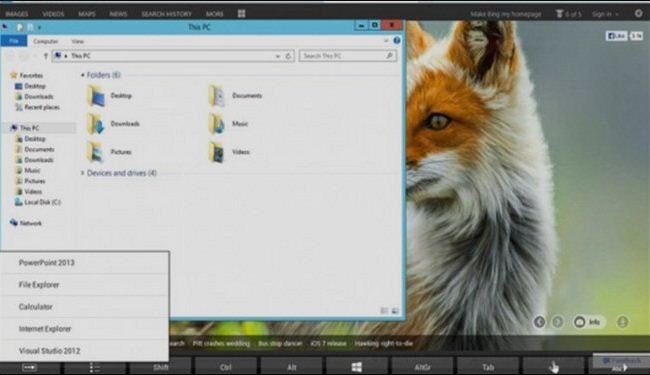This screenshot has height=375, width=650.
Task: Open the Desktop folder icon in Folders group
Action: click(96, 96)
